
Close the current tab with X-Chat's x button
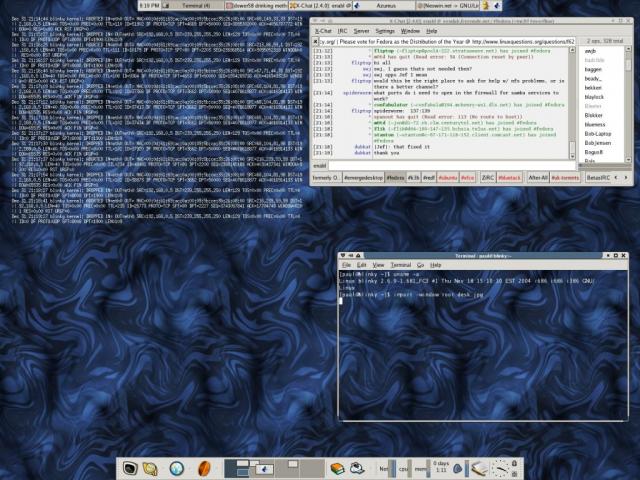315,42
